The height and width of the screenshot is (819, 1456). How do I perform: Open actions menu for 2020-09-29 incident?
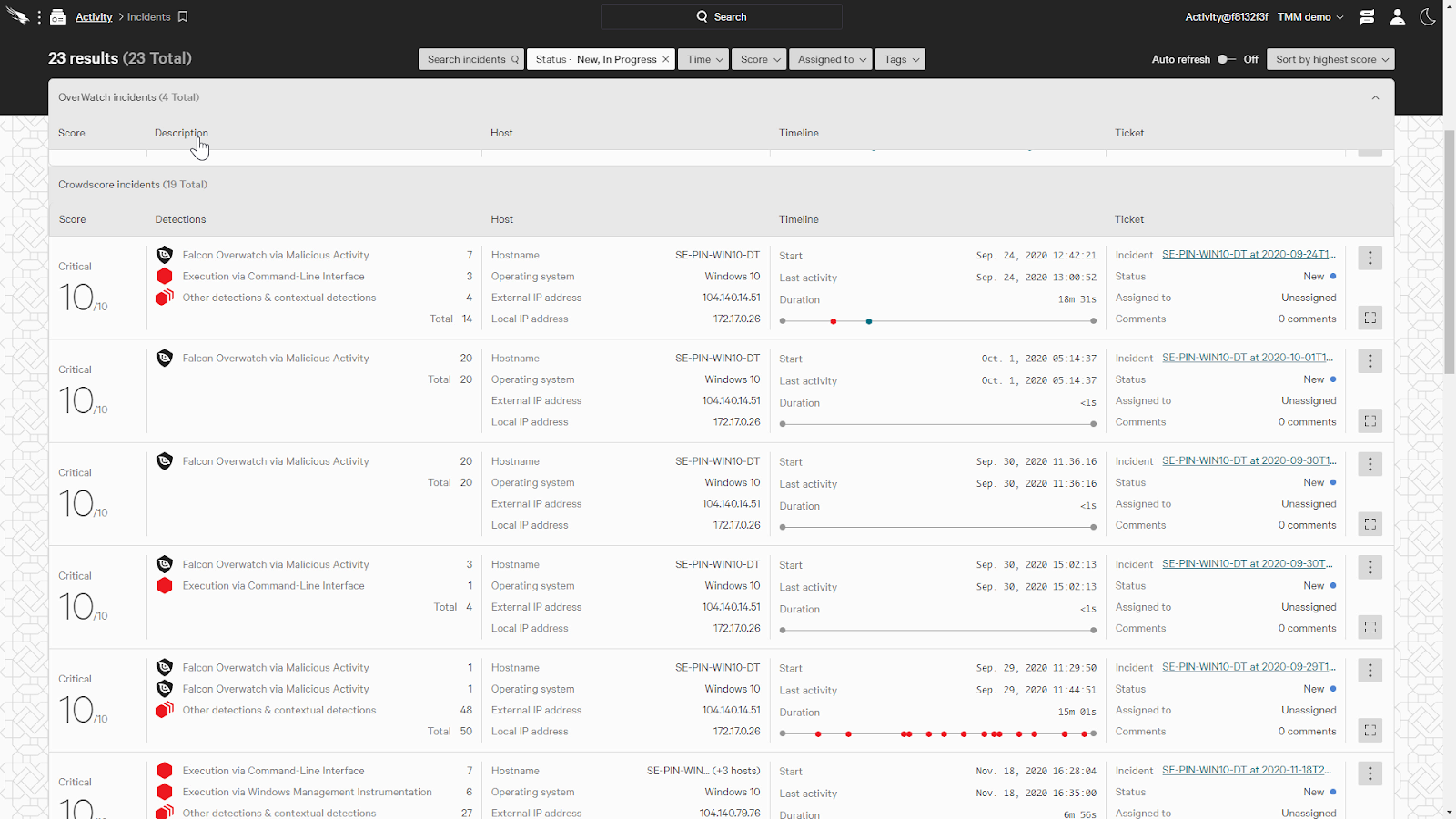click(x=1370, y=670)
